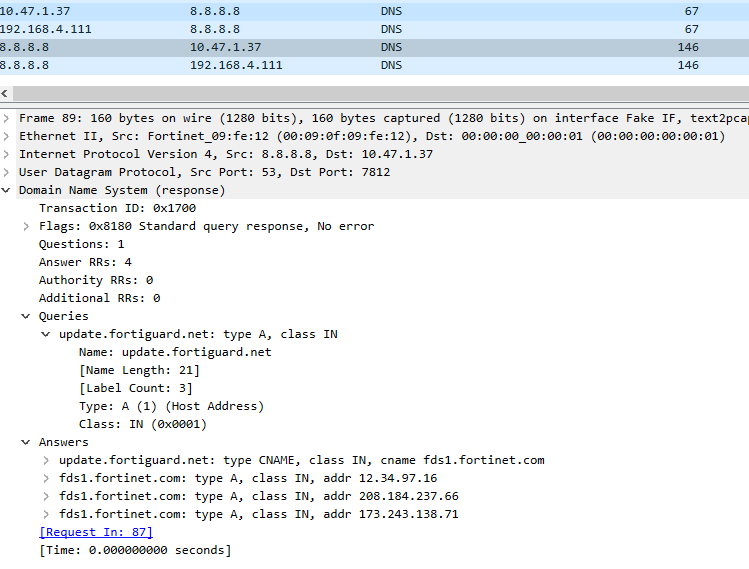Image resolution: width=749 pixels, height=569 pixels.
Task: Collapse update.fortiguard.net type A query entry
Action: 46,334
